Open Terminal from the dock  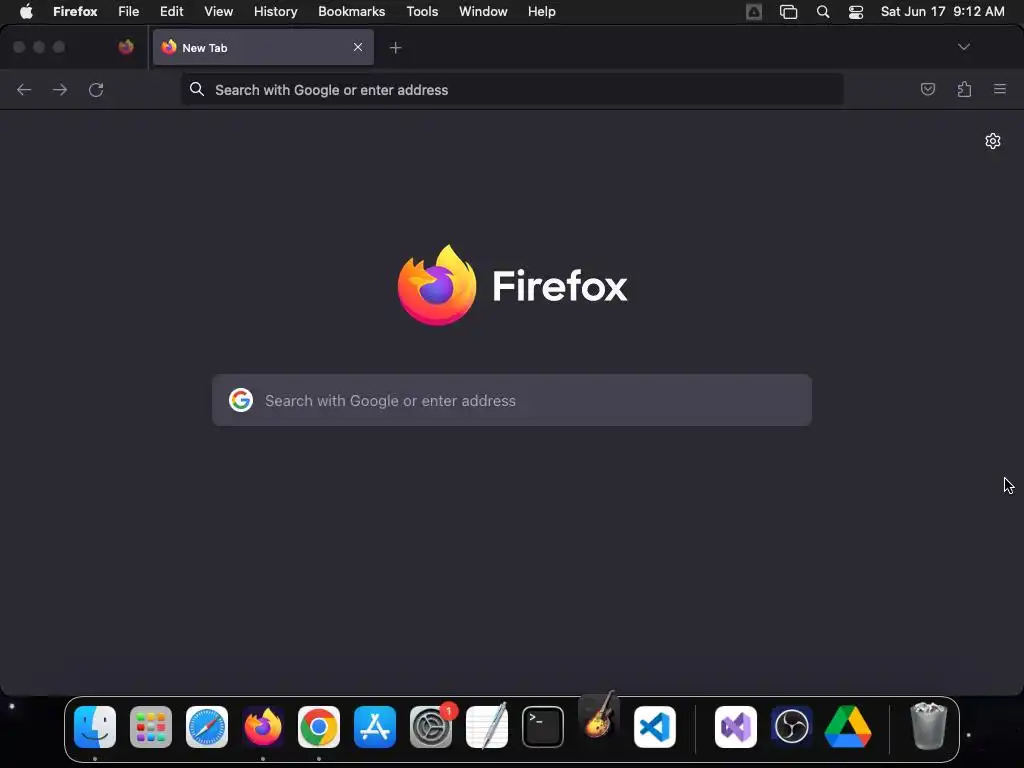click(543, 727)
